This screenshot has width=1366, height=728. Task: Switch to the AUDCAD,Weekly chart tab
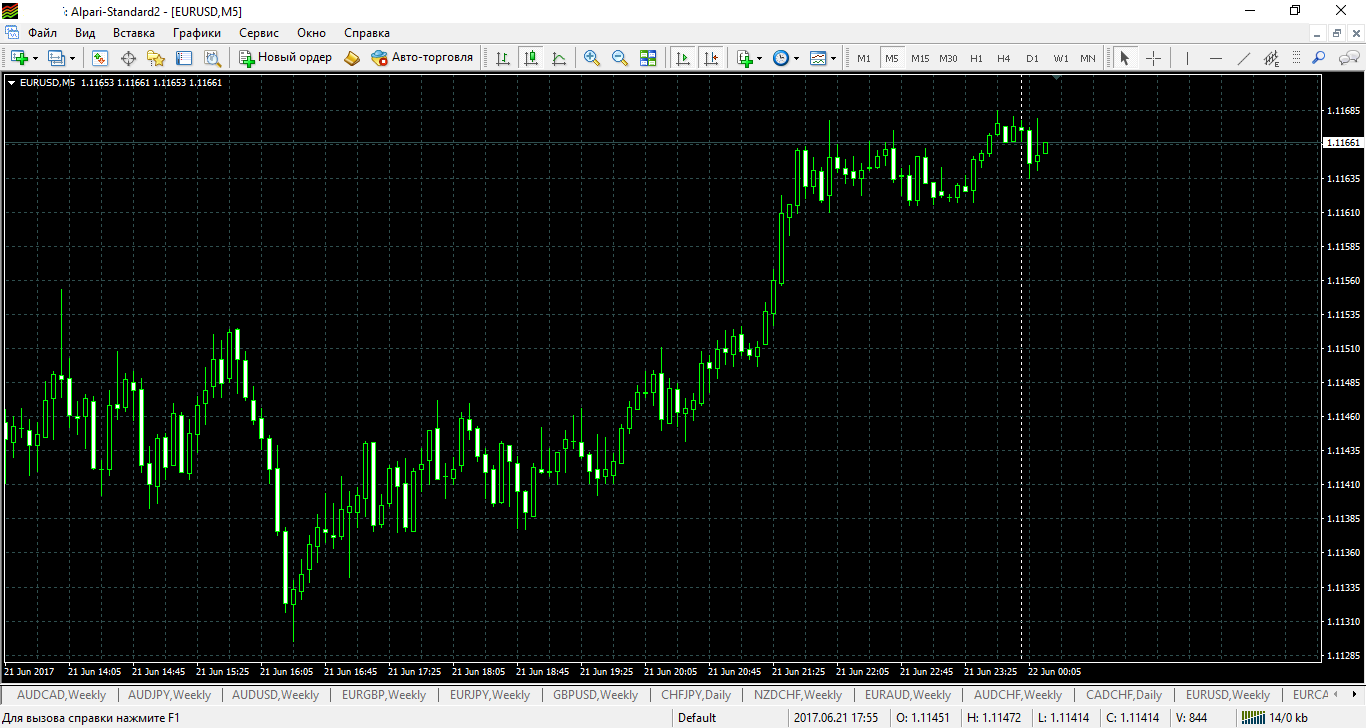61,695
